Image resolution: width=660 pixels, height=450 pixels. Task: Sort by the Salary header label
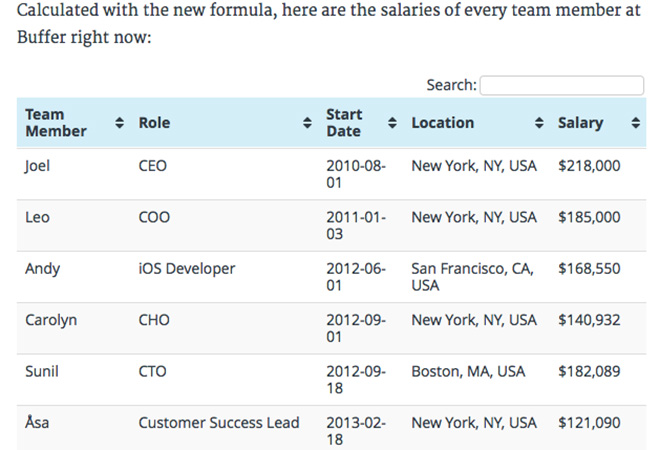(581, 123)
